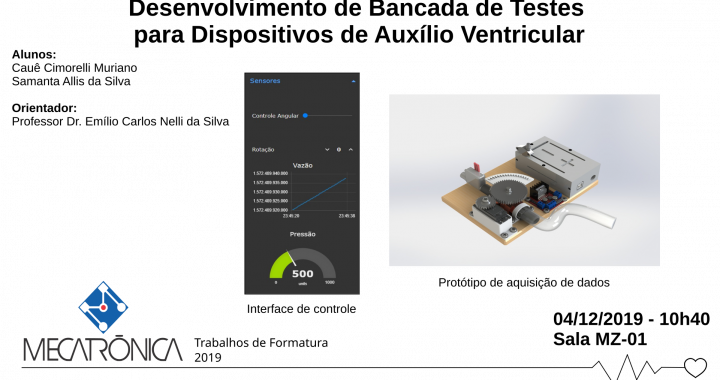Decrease Rotação with the down chevron
The width and height of the screenshot is (720, 380).
click(327, 150)
